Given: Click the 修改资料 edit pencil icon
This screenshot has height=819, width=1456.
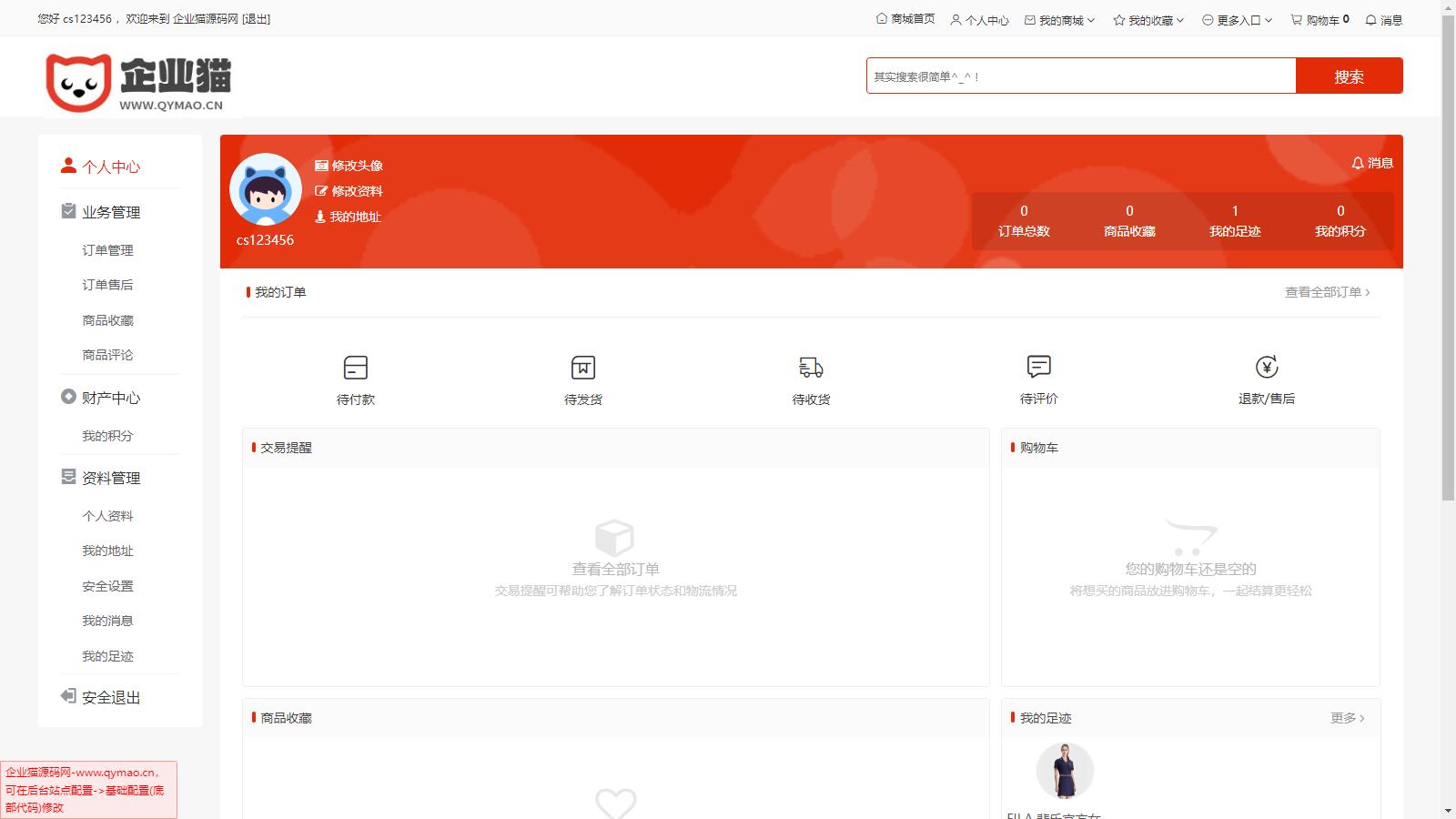Looking at the screenshot, I should (321, 191).
